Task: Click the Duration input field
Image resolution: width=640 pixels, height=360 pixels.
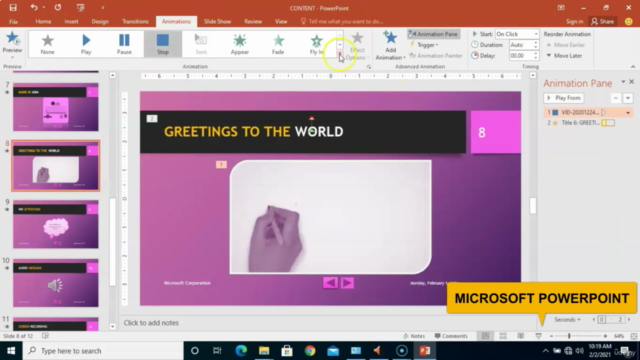Action: [521, 45]
